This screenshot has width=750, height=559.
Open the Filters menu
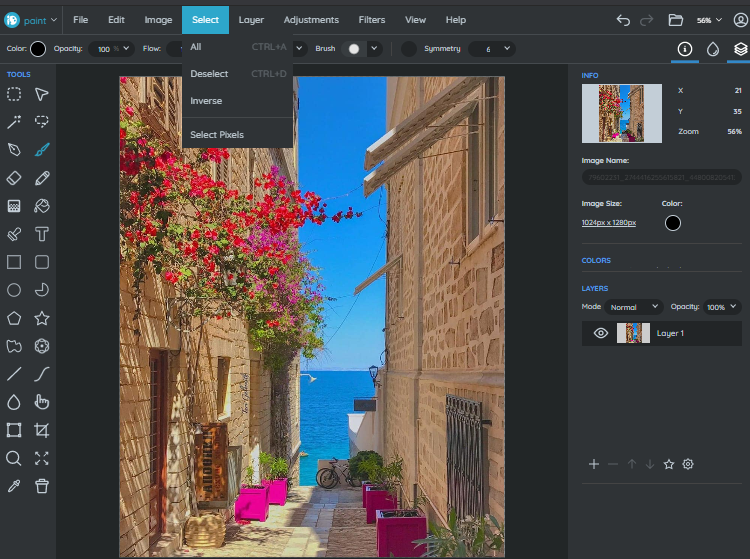click(371, 20)
